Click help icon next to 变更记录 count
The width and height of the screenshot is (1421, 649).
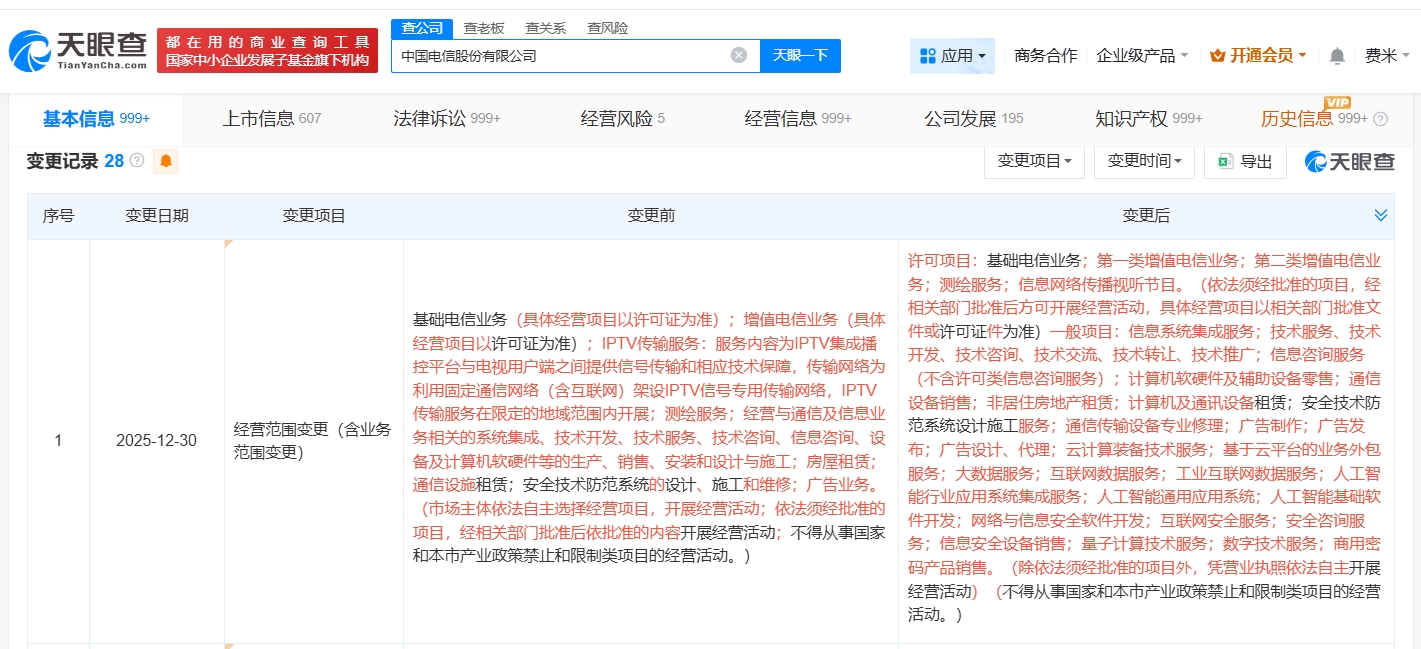click(137, 161)
